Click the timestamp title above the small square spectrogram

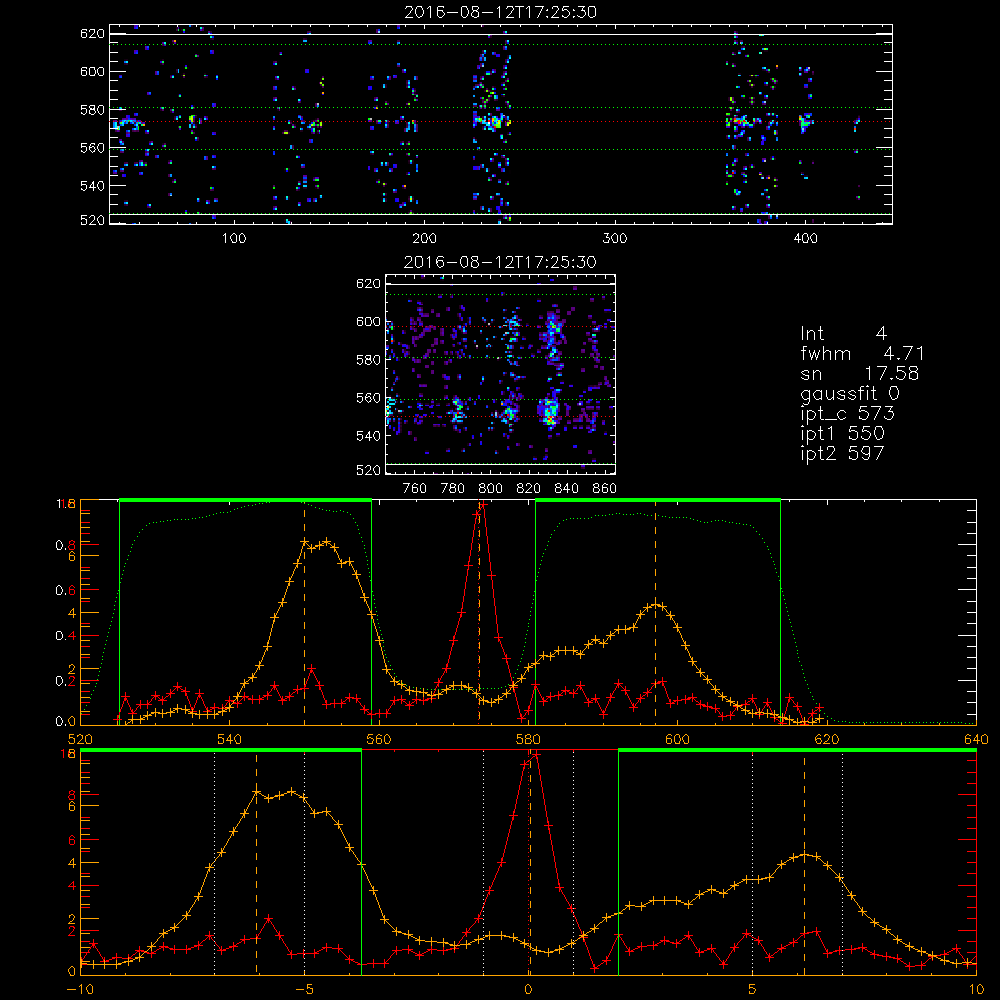coord(500,262)
